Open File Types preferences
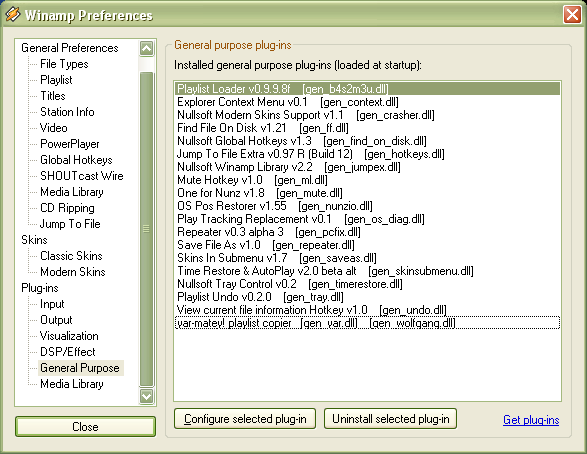The width and height of the screenshot is (587, 454). pos(64,64)
